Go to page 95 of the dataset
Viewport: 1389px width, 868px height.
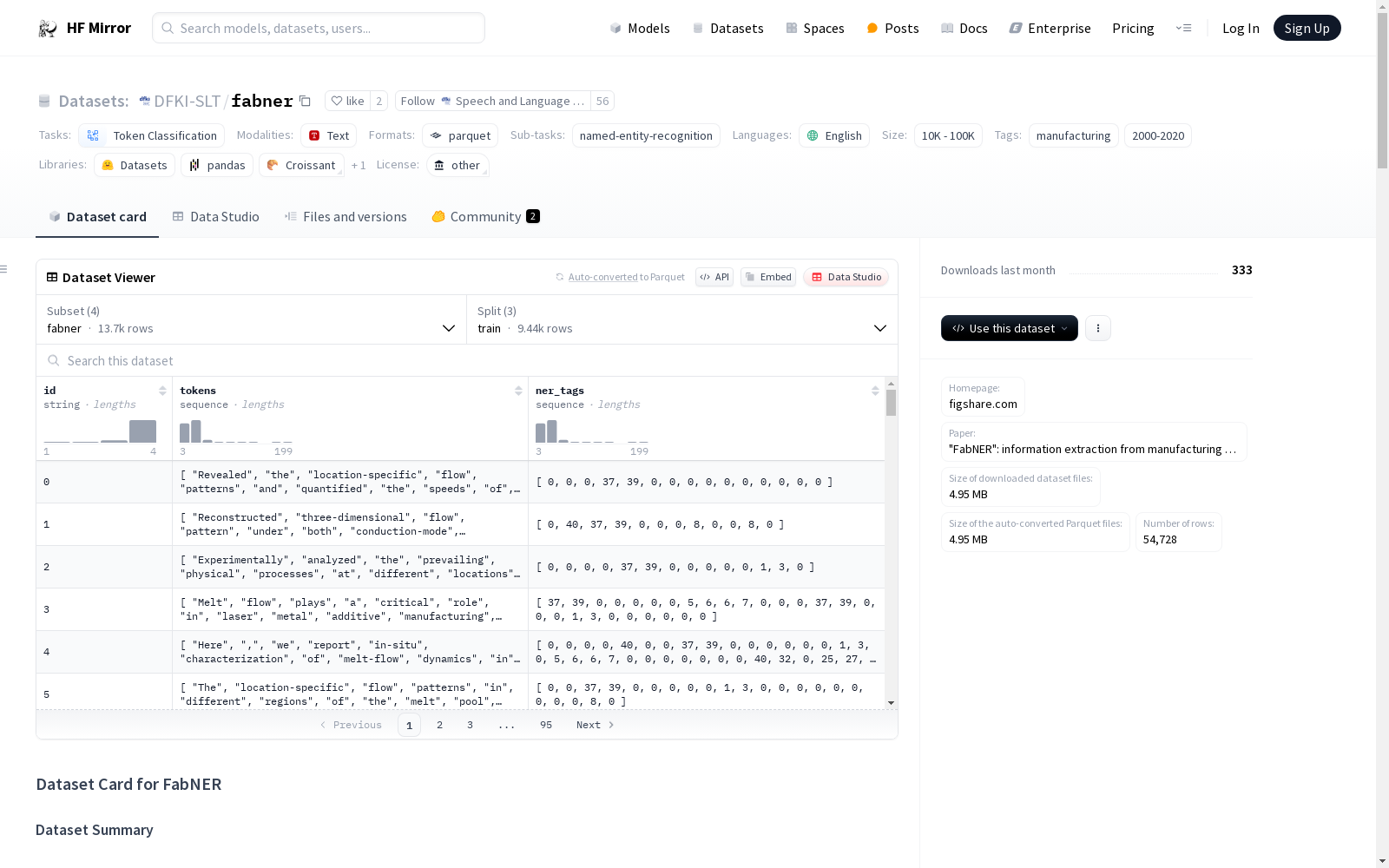click(x=546, y=725)
